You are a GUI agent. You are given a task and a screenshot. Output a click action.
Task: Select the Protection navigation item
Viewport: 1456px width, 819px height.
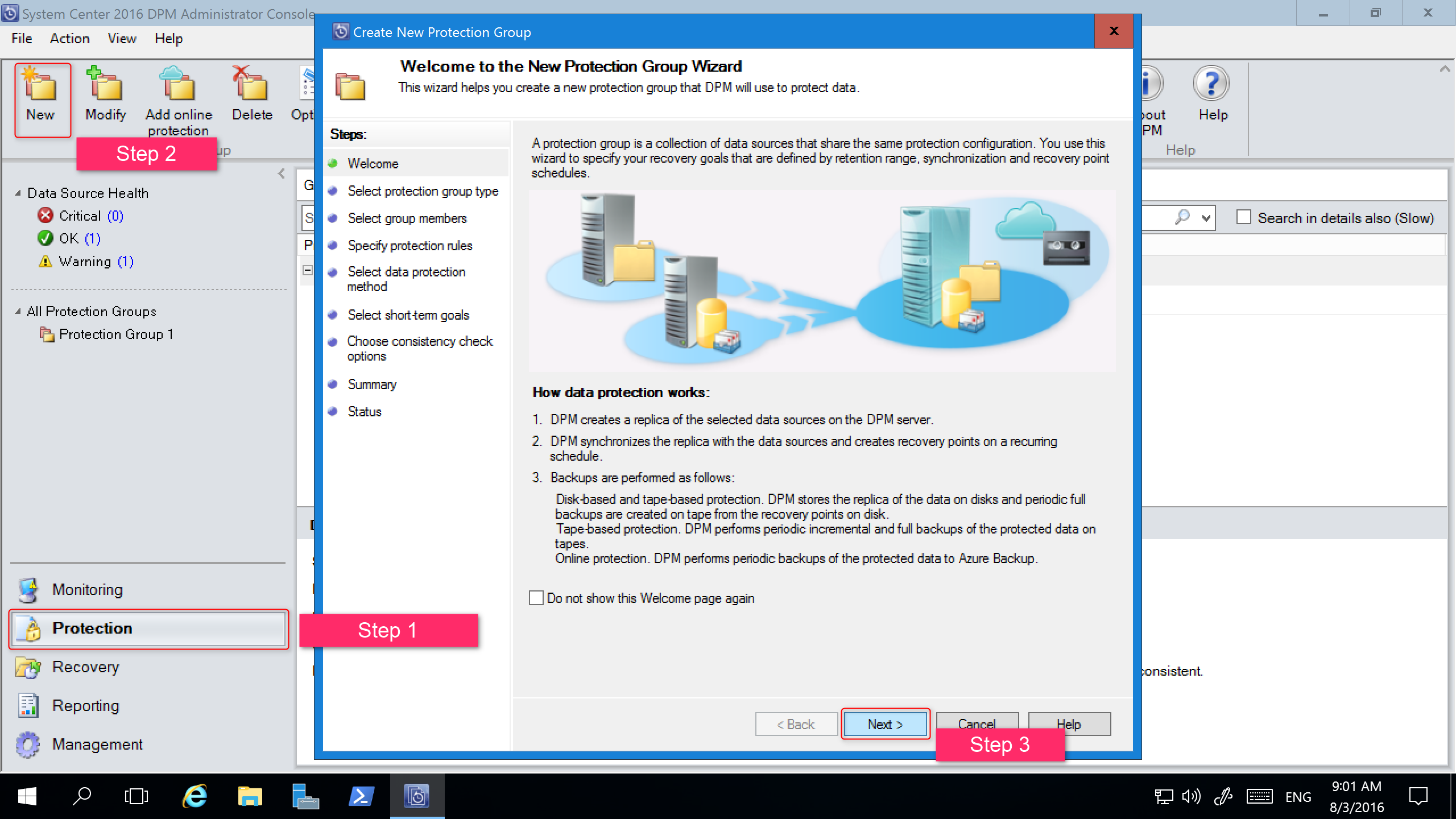coord(150,628)
